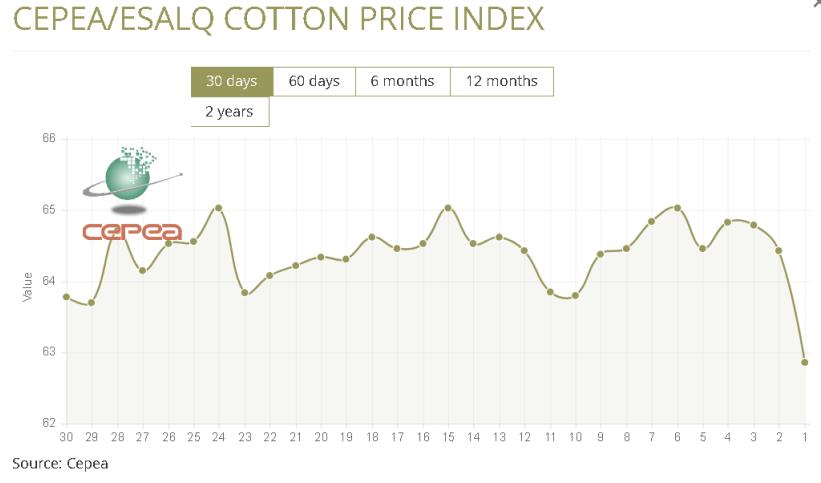Select the lowest data point on day 1
Viewport: 821px width, 483px height.
click(805, 362)
